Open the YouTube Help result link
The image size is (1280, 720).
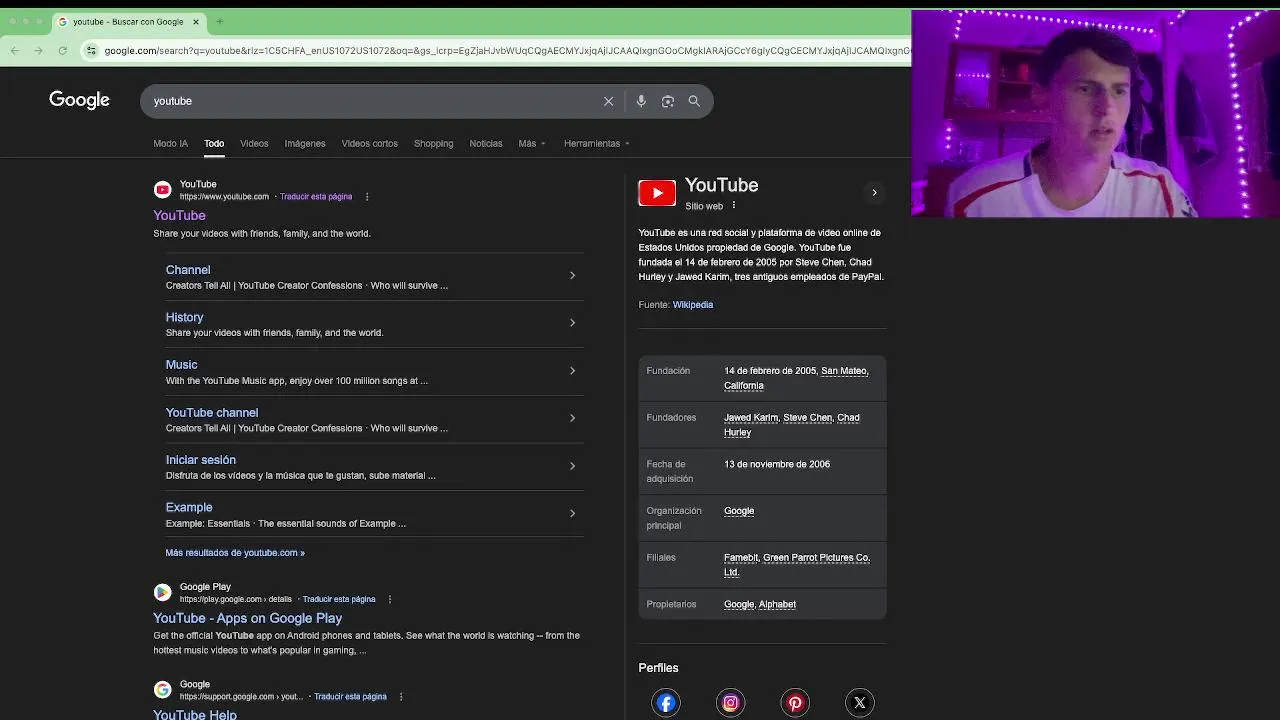point(195,714)
